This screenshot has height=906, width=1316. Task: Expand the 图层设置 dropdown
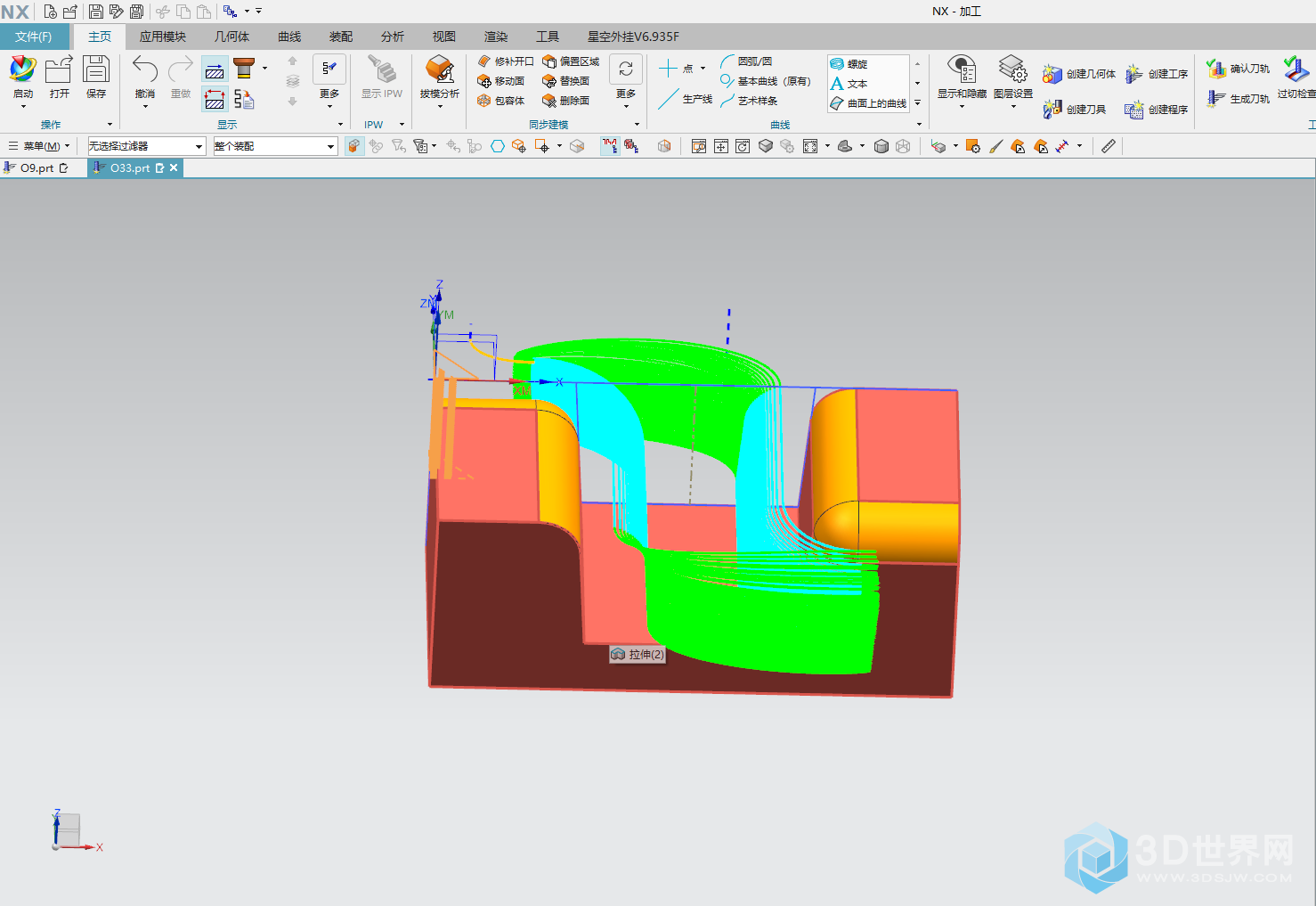(x=1013, y=107)
